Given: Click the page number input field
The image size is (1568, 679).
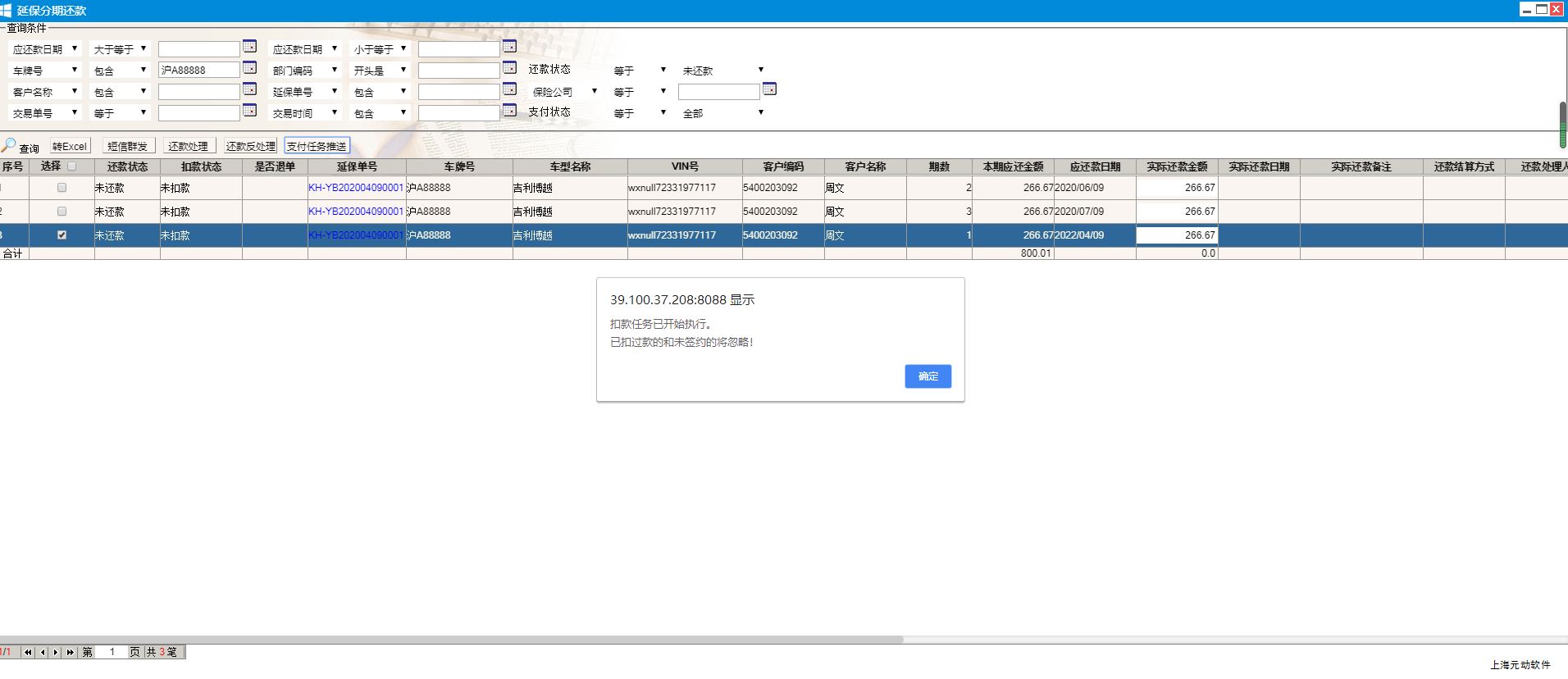Looking at the screenshot, I should click(x=112, y=653).
